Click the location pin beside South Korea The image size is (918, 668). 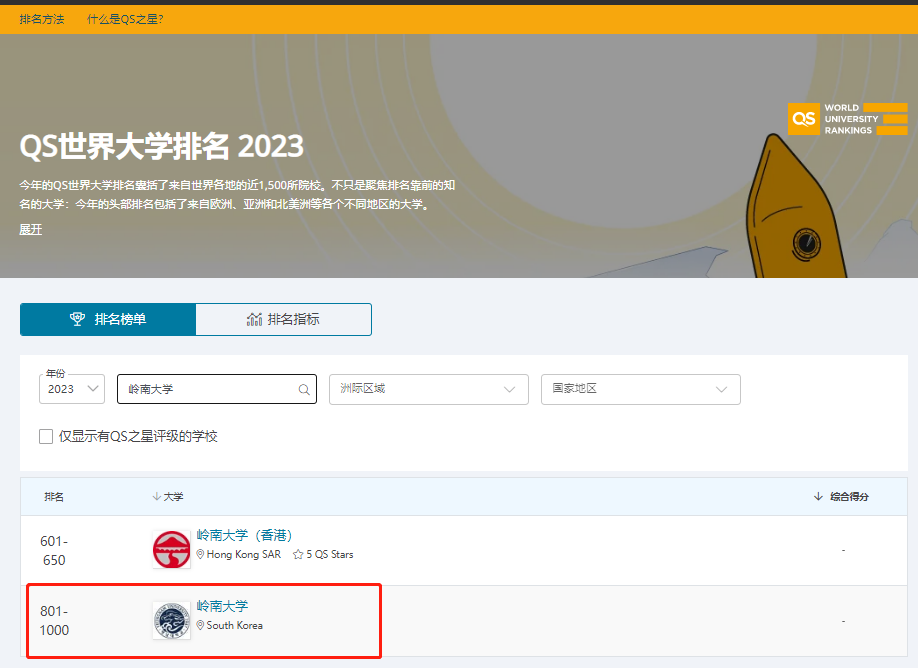[x=200, y=625]
